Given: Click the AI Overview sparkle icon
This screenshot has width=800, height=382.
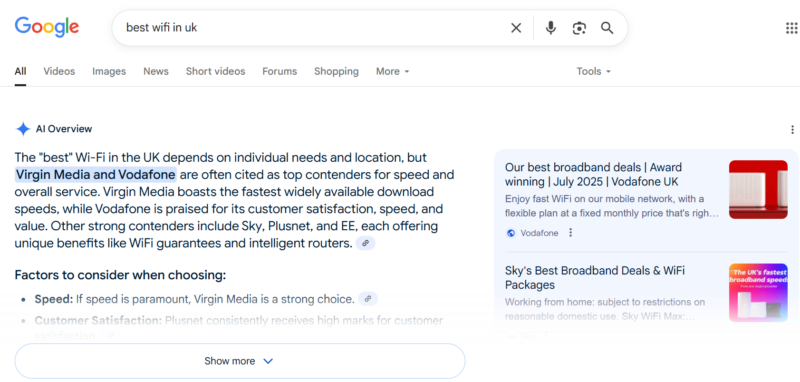Looking at the screenshot, I should tap(23, 129).
